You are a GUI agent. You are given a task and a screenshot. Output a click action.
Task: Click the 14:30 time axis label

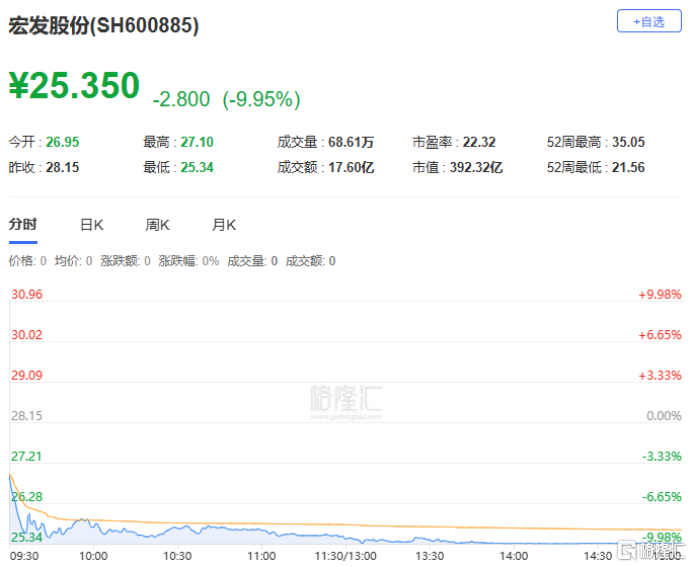click(x=598, y=556)
